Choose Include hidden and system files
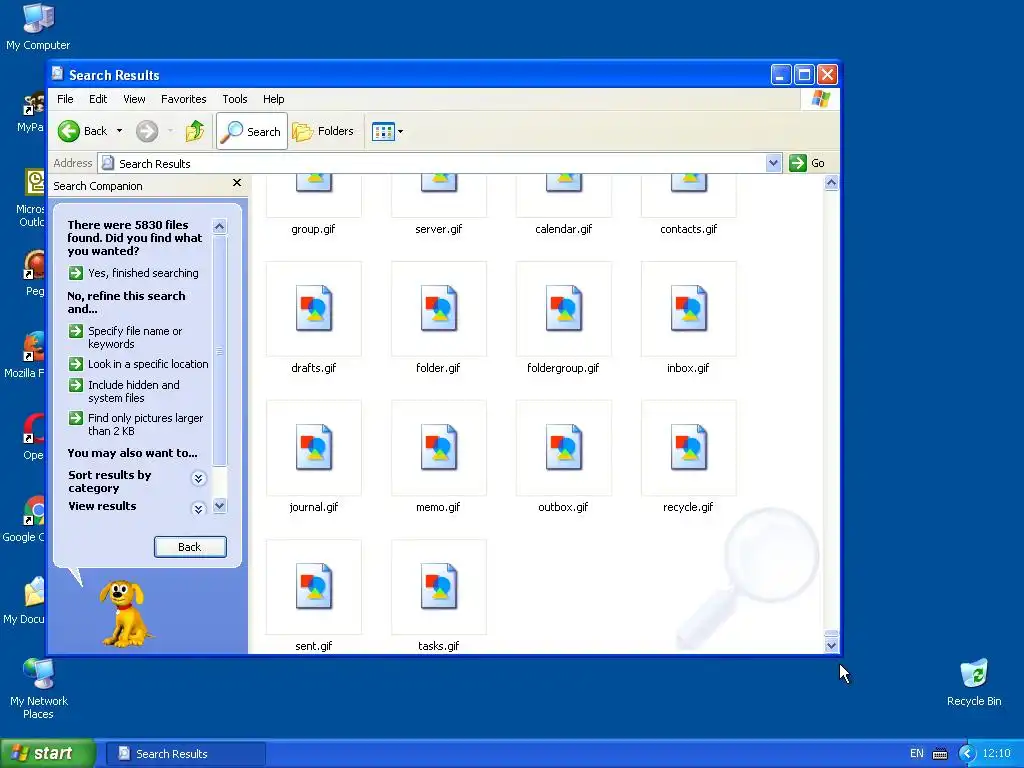Screen dimensions: 1024x768 124,391
